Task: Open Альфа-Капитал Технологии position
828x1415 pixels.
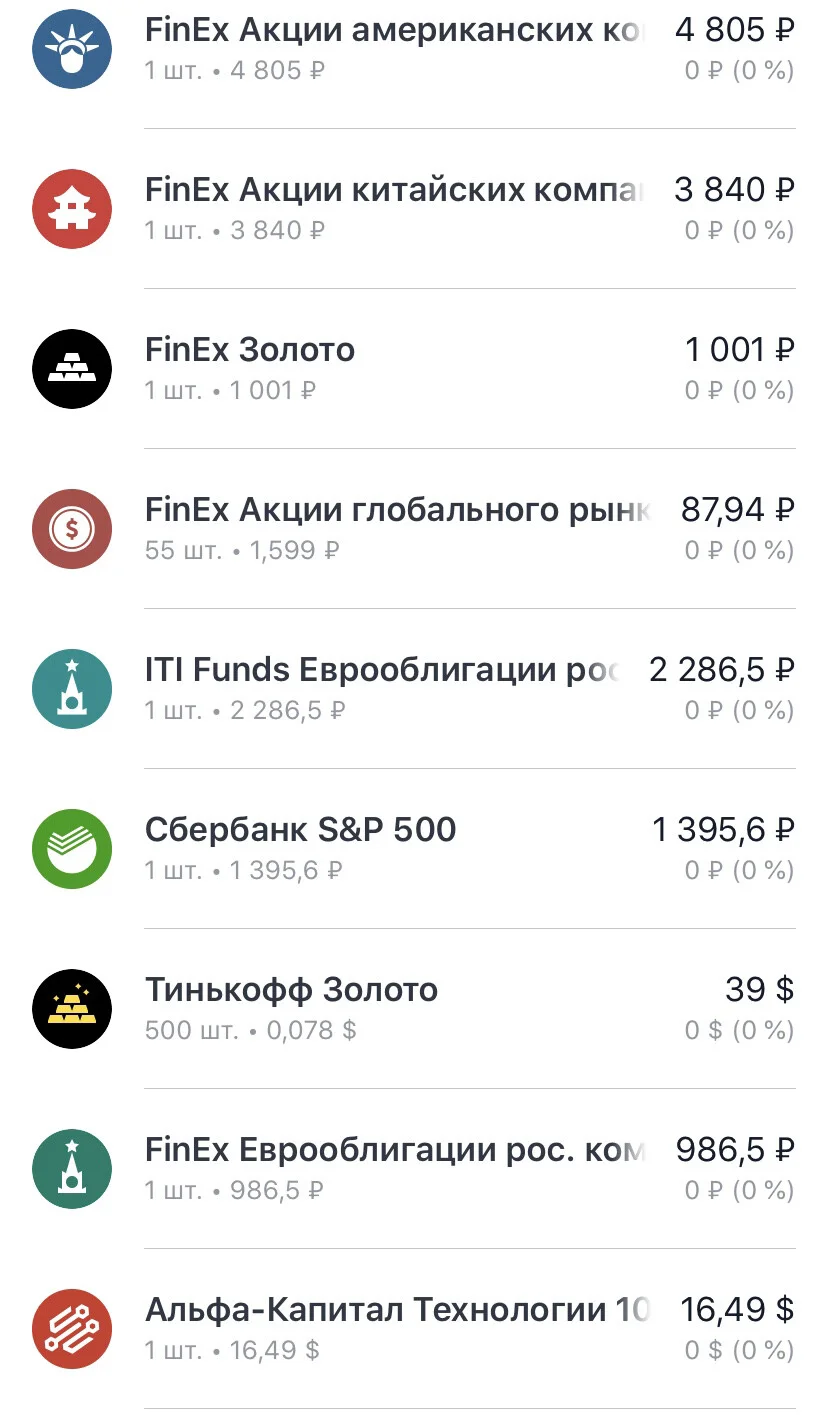Action: click(x=414, y=1329)
